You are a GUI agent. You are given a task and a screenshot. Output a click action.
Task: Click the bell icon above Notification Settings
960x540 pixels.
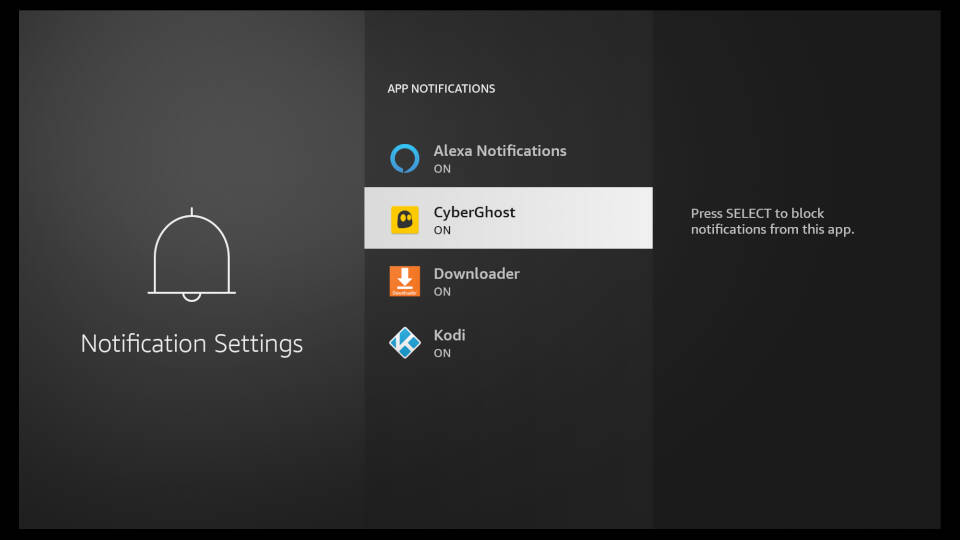(x=192, y=254)
